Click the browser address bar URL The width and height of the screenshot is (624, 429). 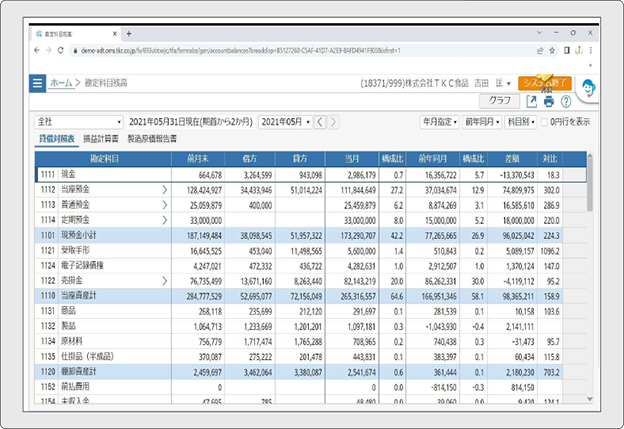[x=241, y=51]
